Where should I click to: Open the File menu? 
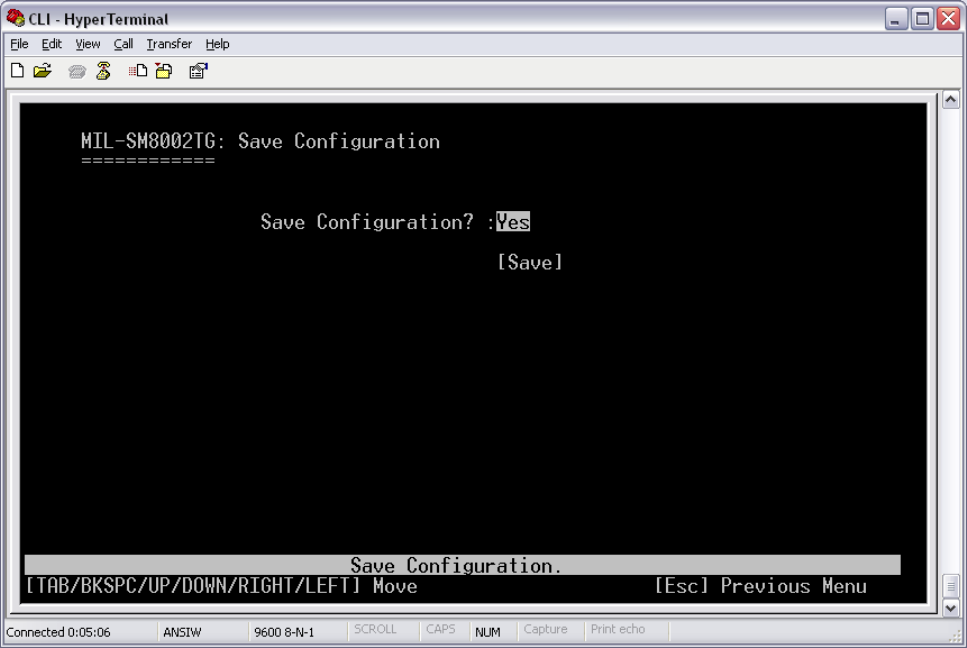(x=19, y=44)
